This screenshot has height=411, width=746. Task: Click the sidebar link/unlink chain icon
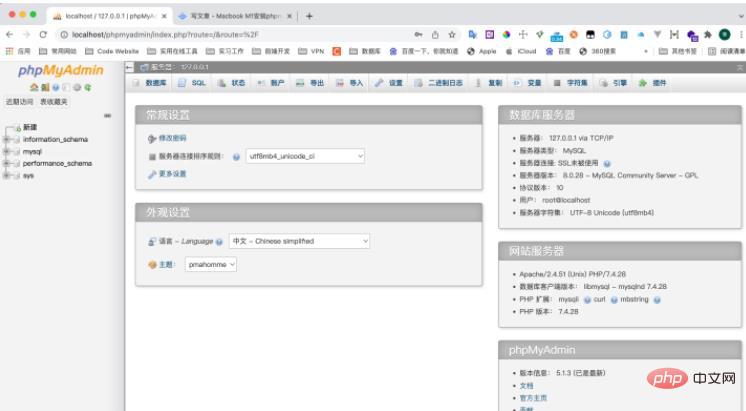pyautogui.click(x=108, y=116)
